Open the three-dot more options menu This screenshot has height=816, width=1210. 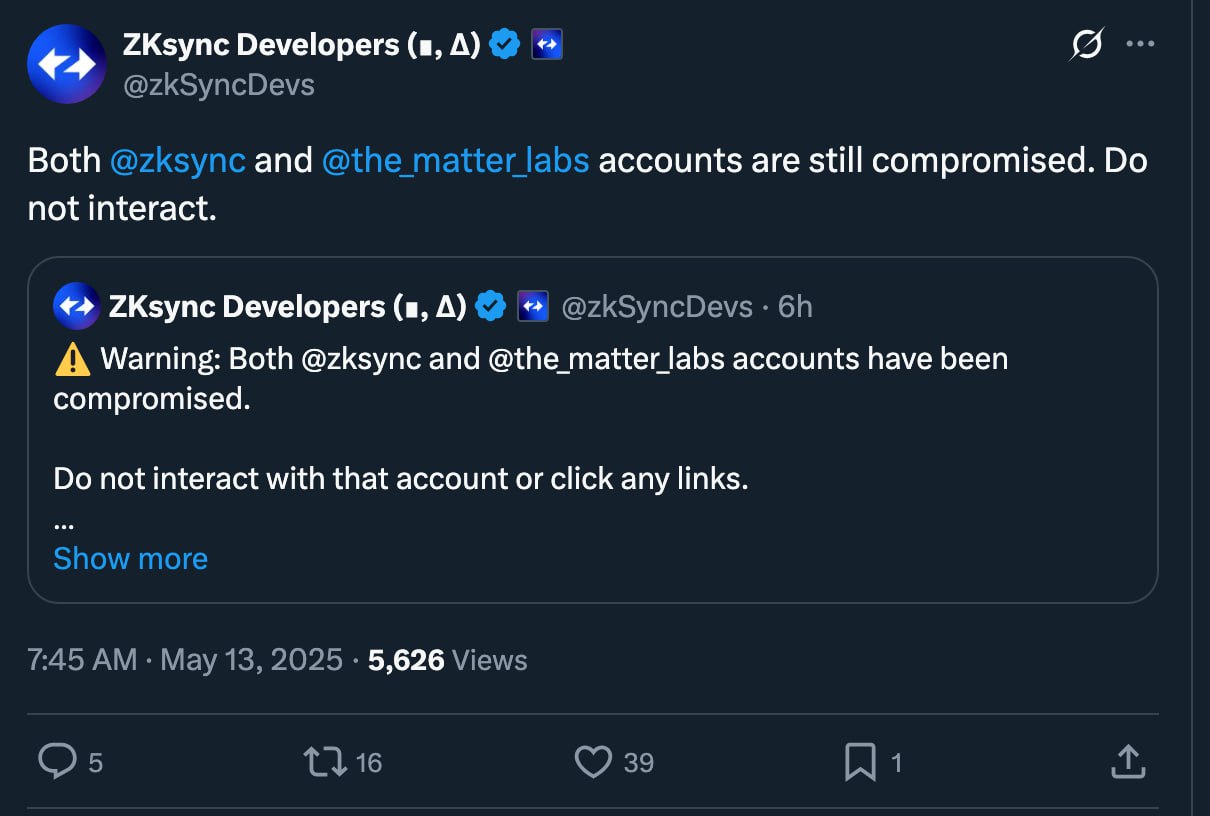coord(1141,45)
